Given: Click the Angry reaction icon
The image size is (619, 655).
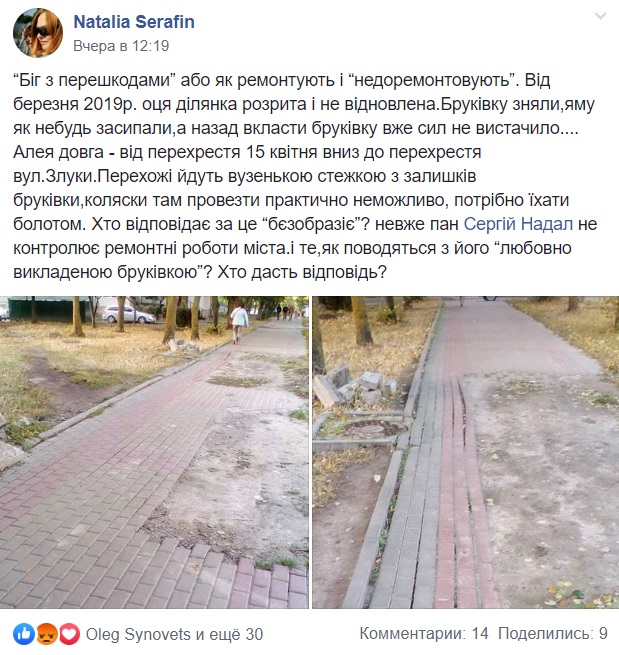Looking at the screenshot, I should point(47,634).
